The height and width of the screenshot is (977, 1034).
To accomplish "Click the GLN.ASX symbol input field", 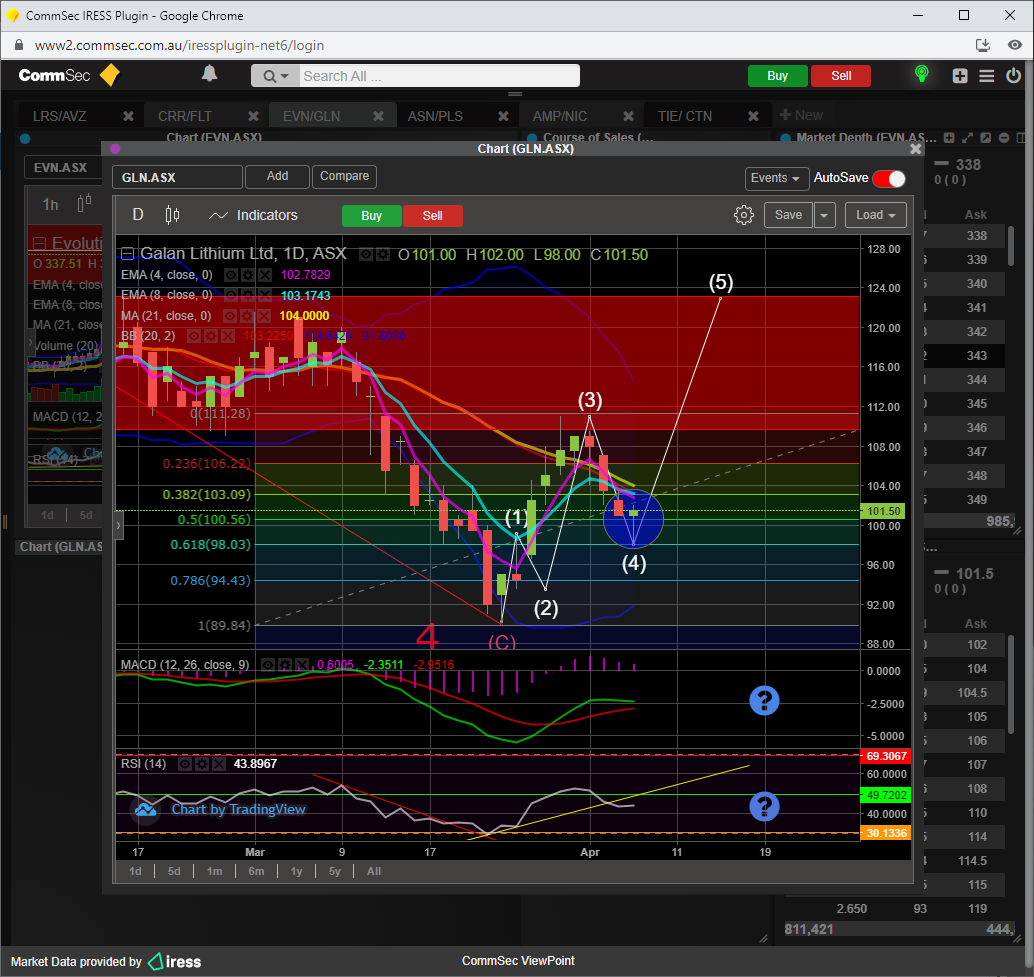I will (x=177, y=177).
